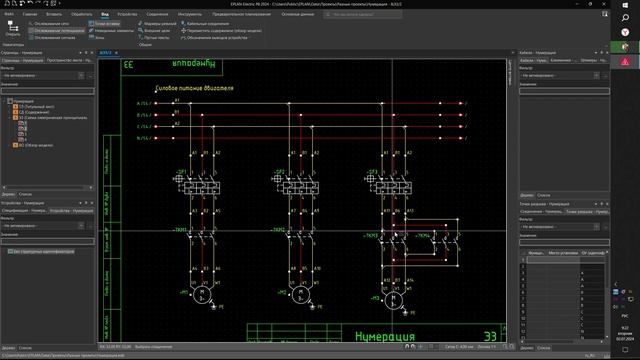Pin the Cables navigator panel

[601, 53]
